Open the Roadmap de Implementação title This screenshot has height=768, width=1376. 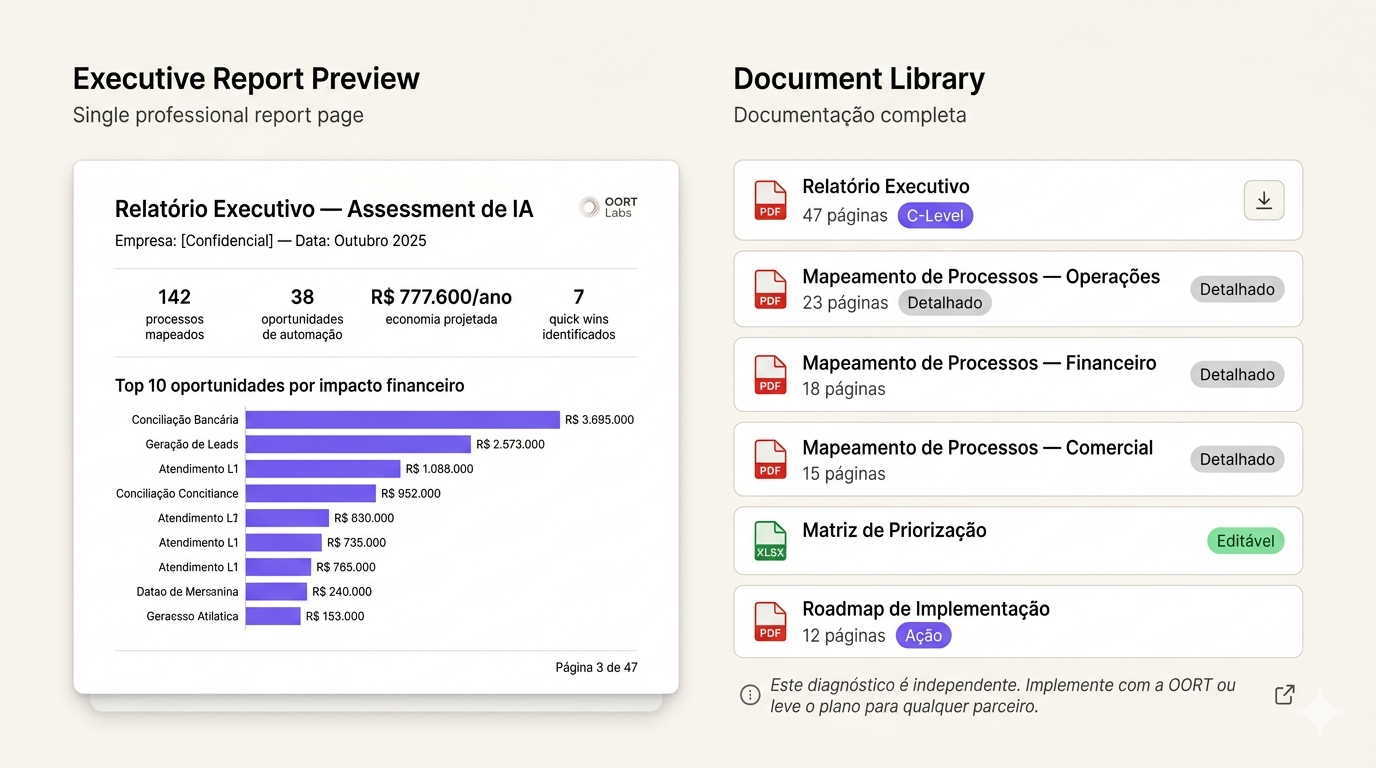[925, 609]
